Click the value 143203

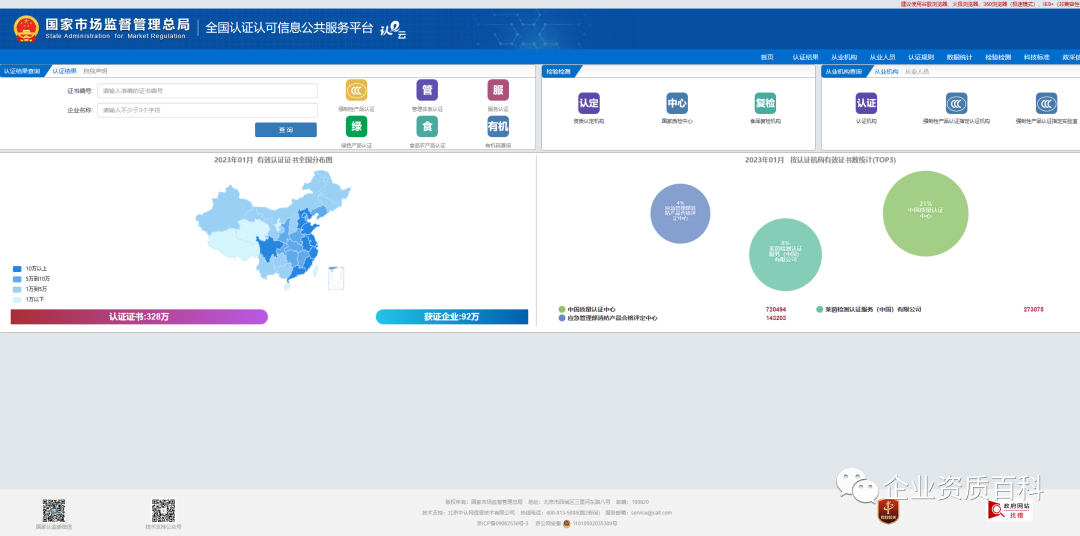click(x=776, y=318)
